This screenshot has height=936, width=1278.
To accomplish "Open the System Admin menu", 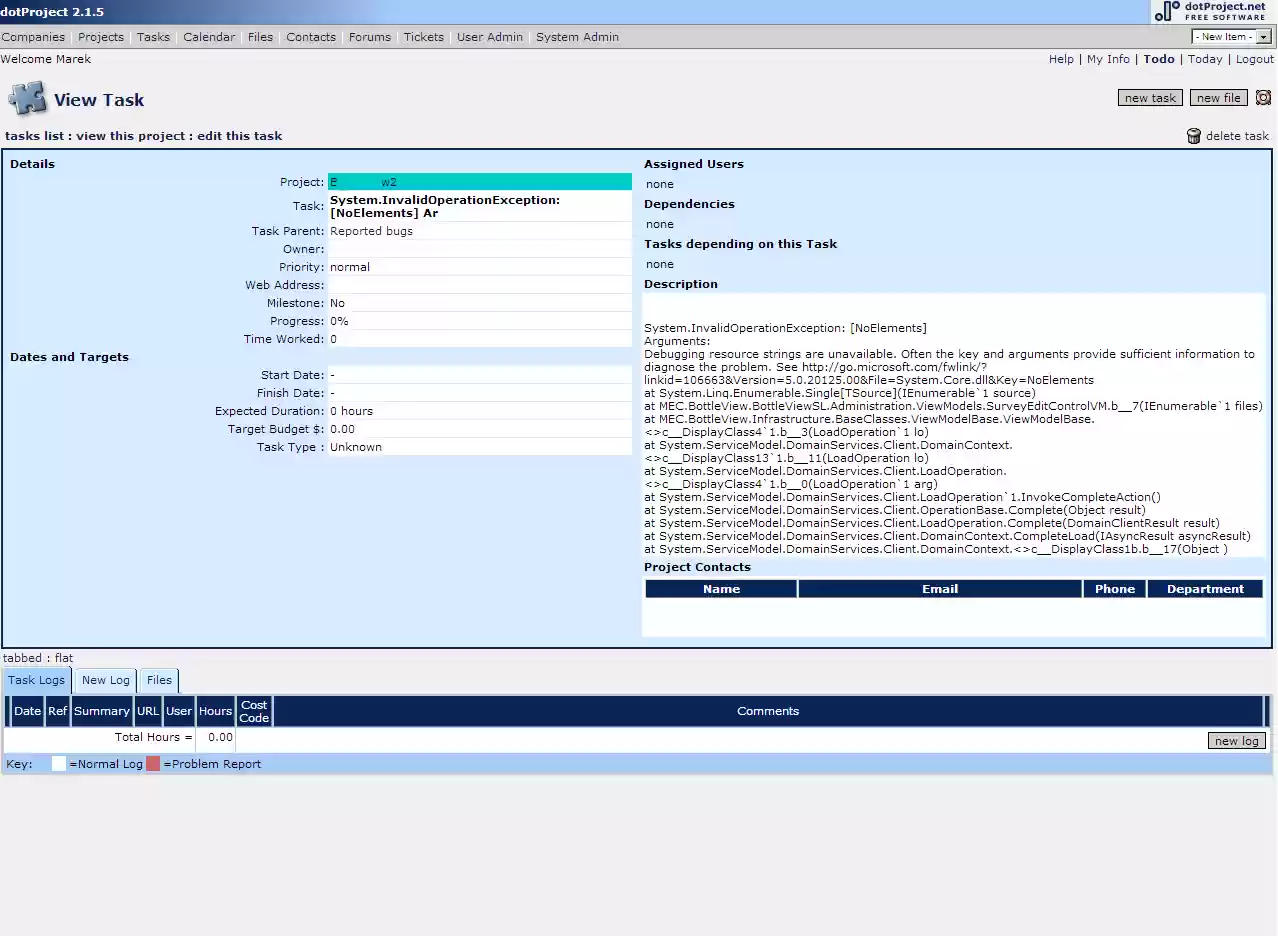I will pyautogui.click(x=577, y=37).
